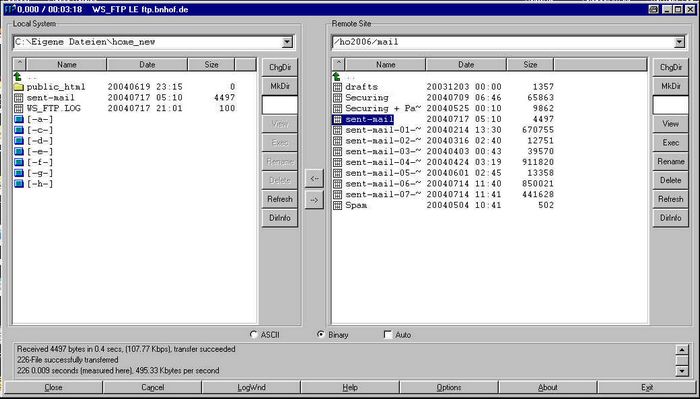Click the remote ChgDir button

click(671, 67)
